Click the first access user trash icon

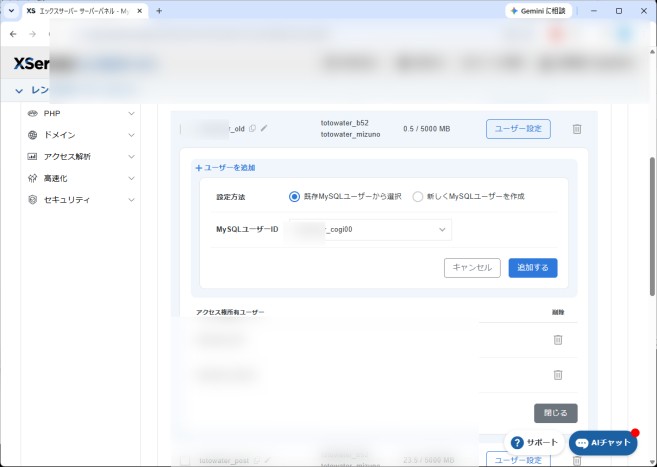click(x=558, y=340)
